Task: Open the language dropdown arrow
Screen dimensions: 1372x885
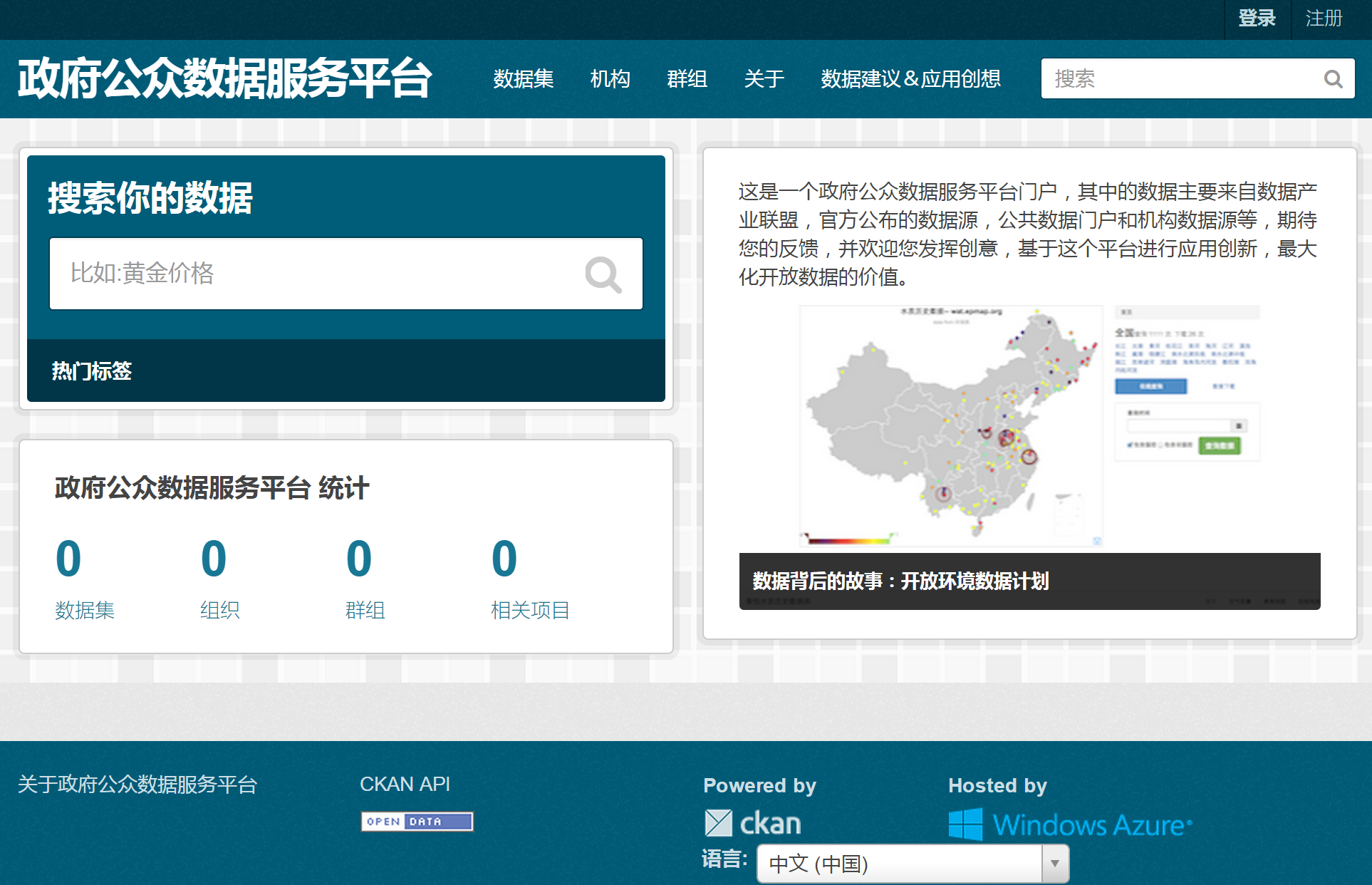Action: coord(1055,864)
